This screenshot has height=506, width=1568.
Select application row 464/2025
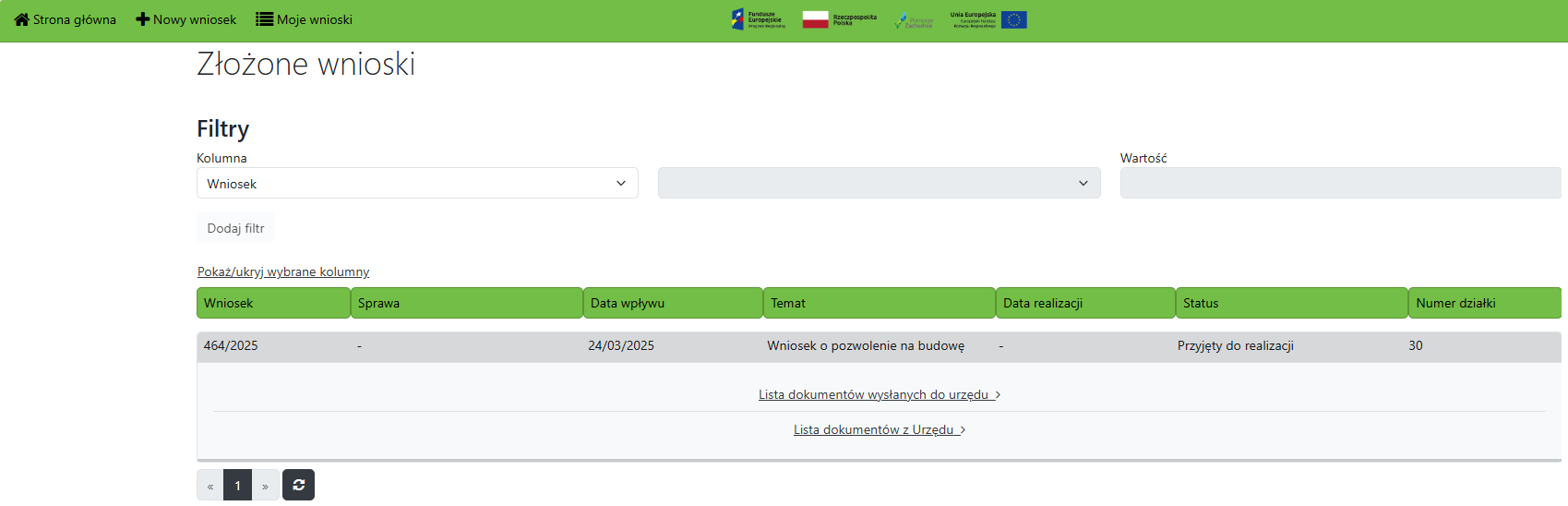231,345
